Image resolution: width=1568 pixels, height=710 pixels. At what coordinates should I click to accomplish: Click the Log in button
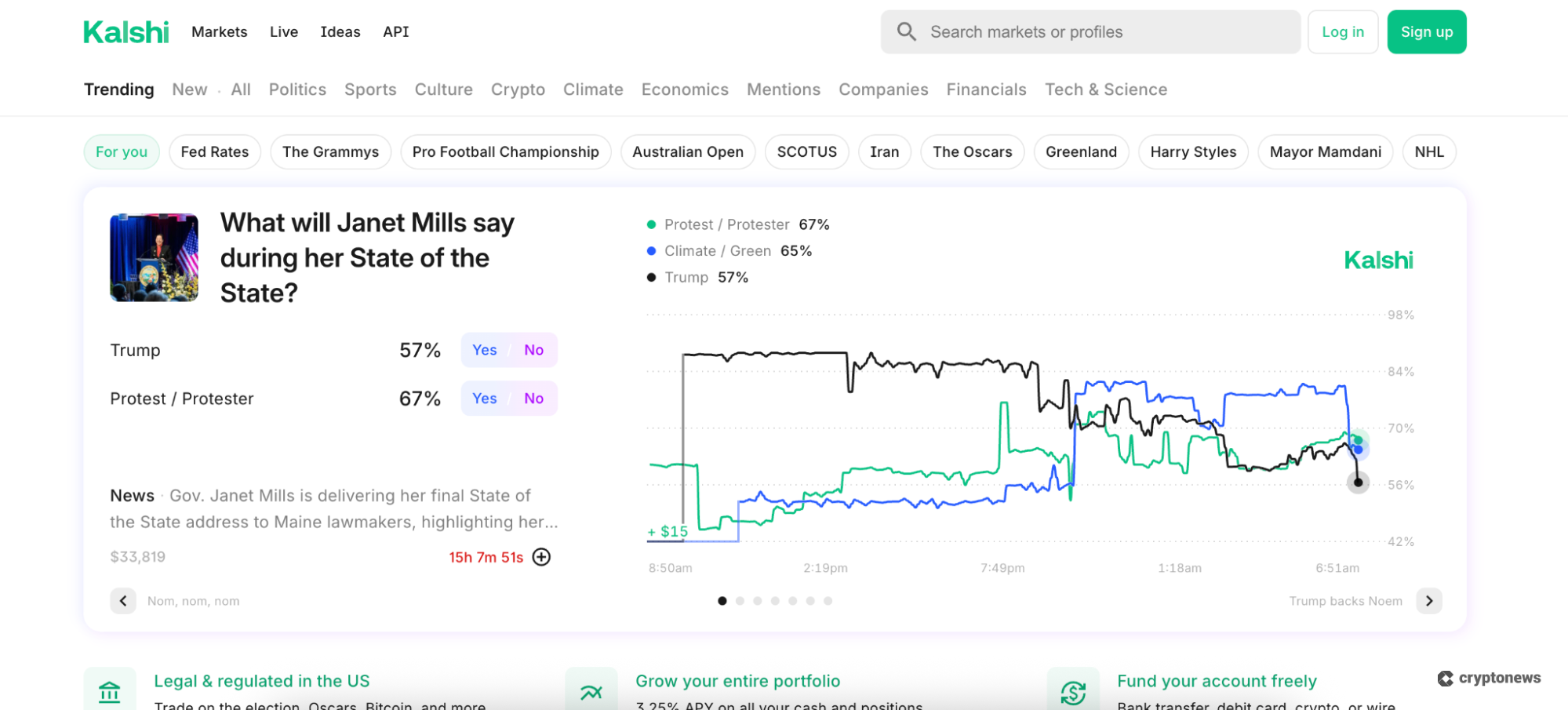pos(1342,32)
